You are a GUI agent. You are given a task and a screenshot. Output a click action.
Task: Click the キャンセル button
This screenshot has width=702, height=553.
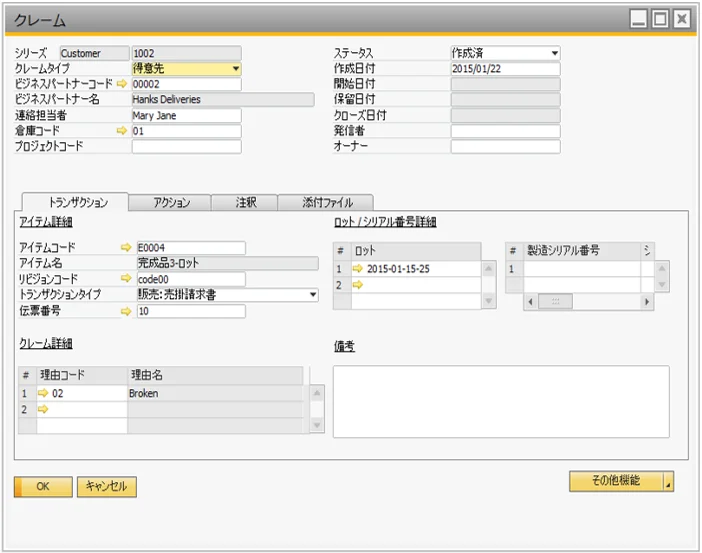[x=107, y=487]
